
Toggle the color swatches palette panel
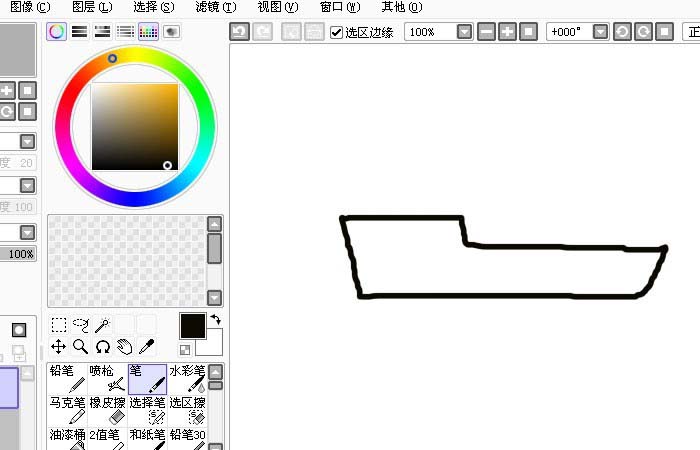pyautogui.click(x=148, y=32)
